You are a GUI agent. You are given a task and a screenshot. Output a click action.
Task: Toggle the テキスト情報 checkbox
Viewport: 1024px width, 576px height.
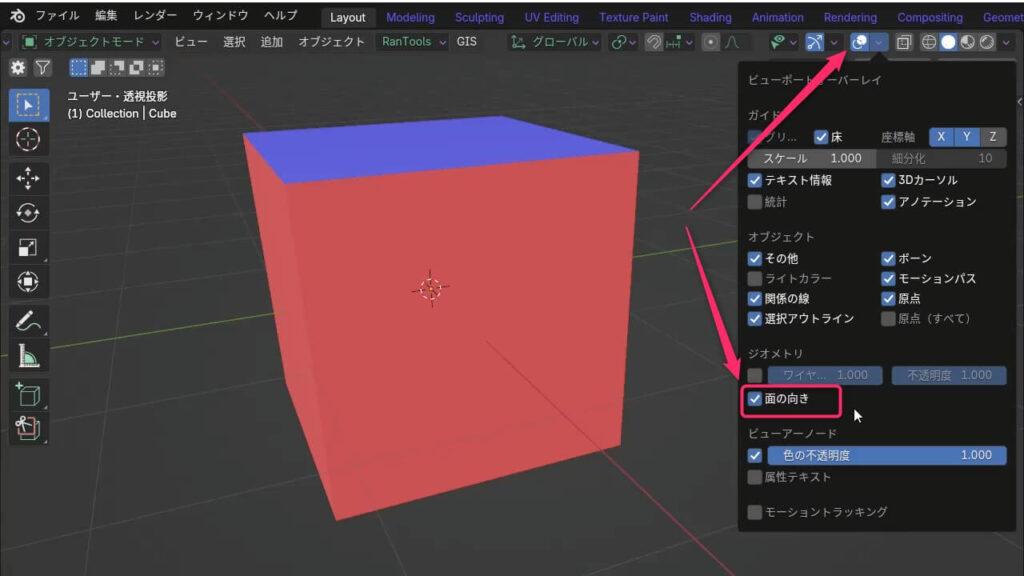click(755, 180)
